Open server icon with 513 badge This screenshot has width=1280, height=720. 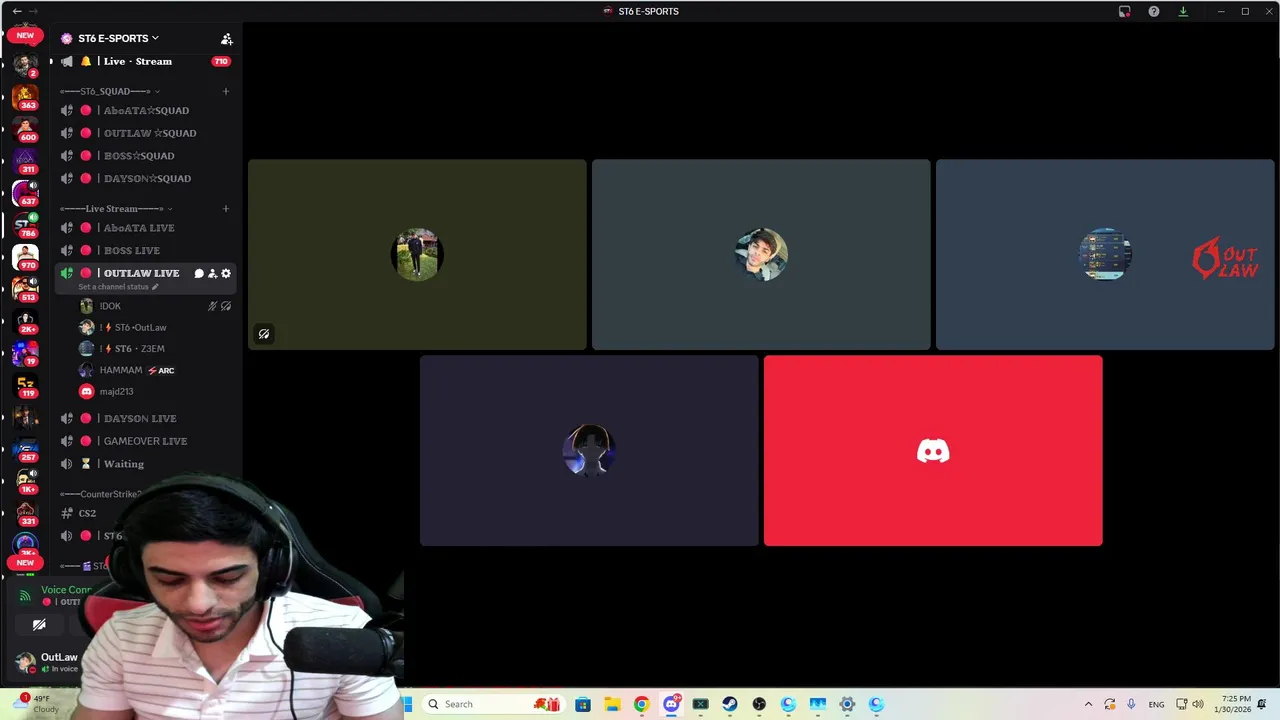coord(25,290)
